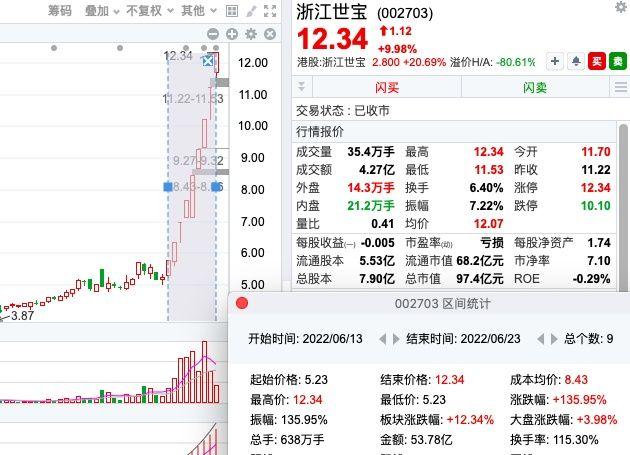Open the 筹码 chip distribution view
The height and width of the screenshot is (455, 630).
click(59, 10)
